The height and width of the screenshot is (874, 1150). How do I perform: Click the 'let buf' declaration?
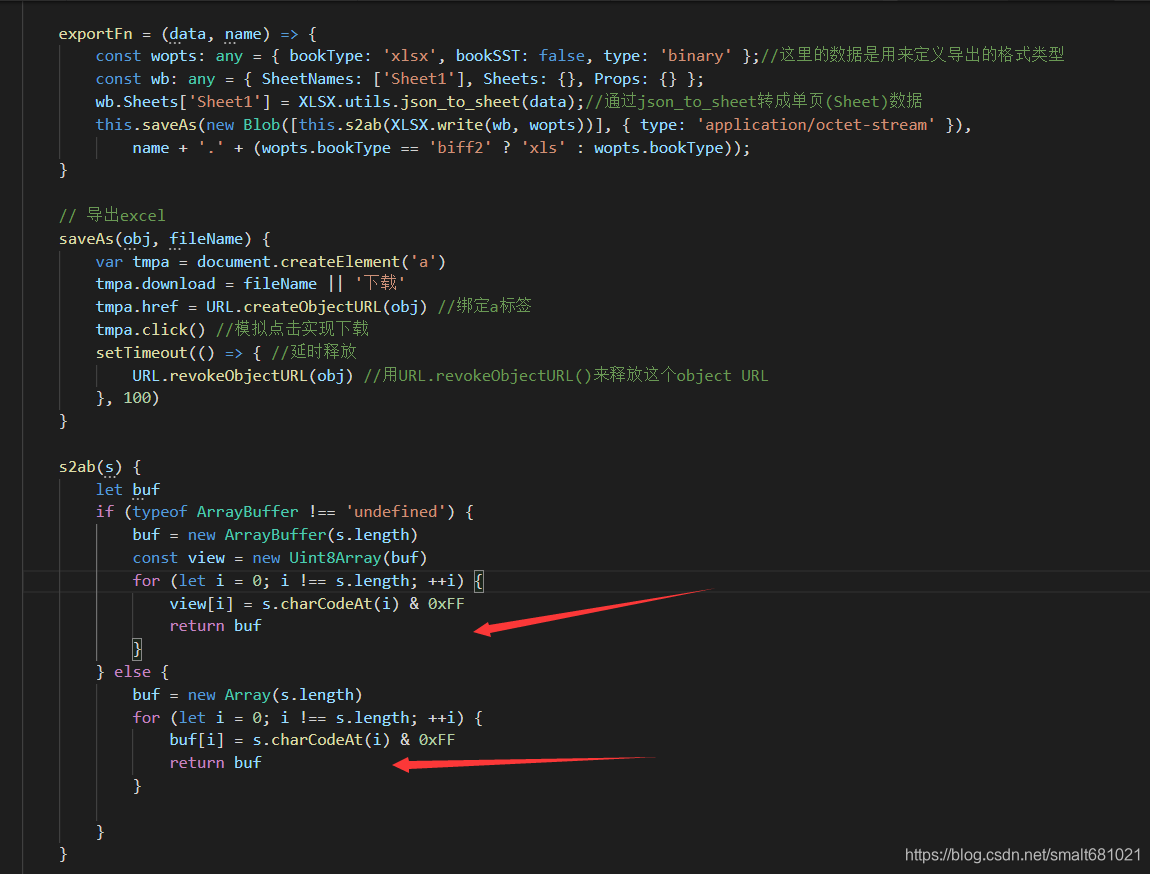(x=128, y=490)
